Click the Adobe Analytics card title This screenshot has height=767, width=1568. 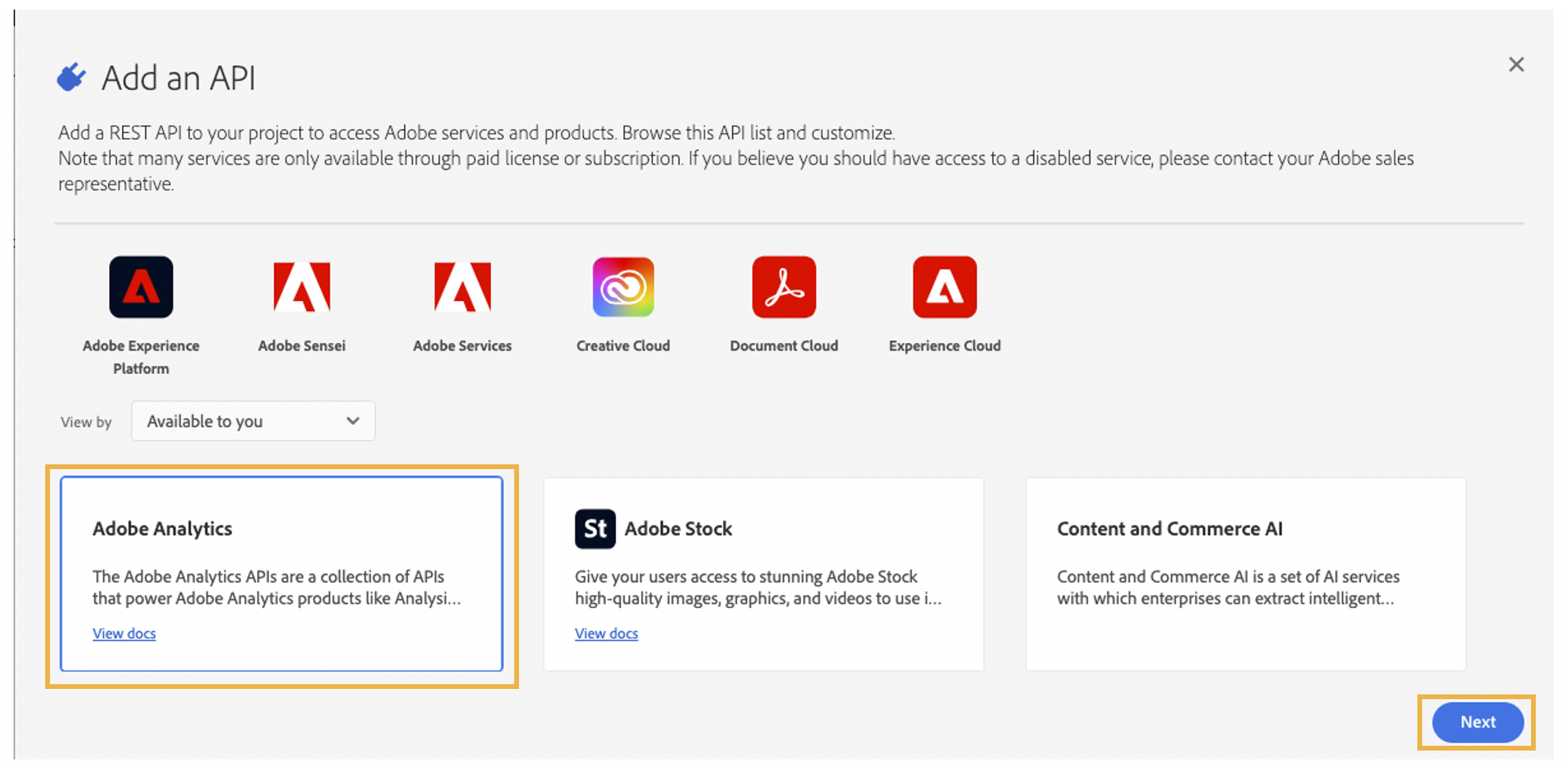(162, 529)
